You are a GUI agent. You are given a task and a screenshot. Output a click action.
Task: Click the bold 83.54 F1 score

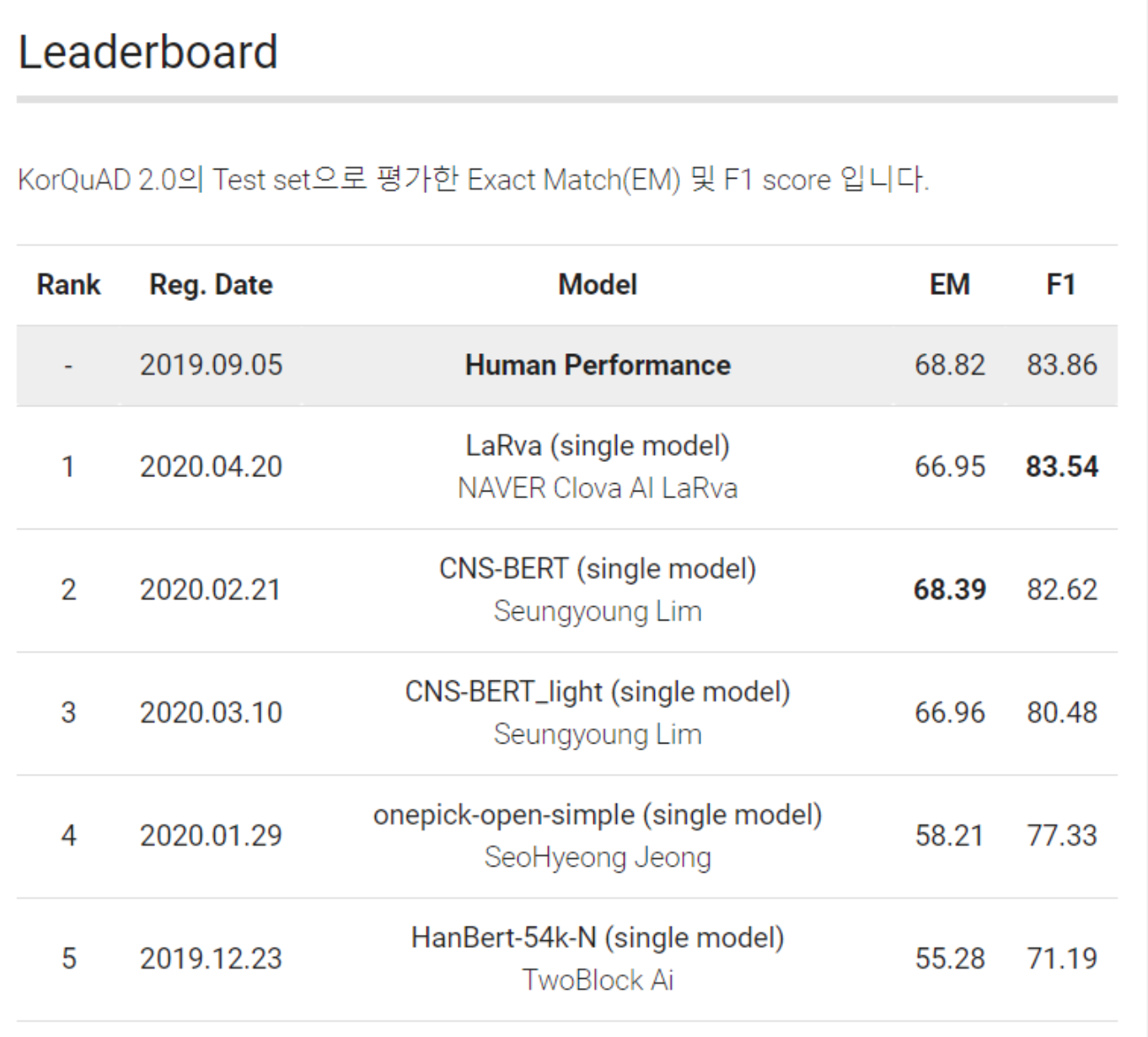1061,467
